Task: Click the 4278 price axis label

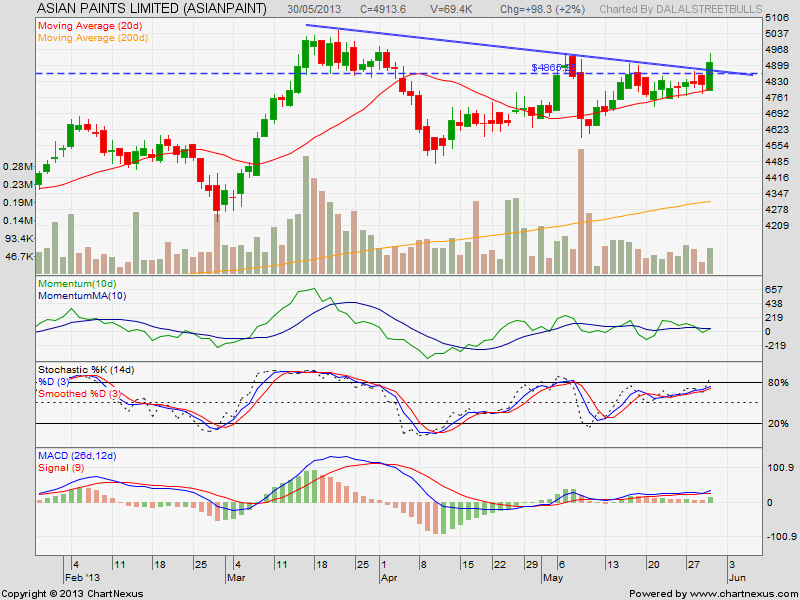Action: tap(778, 209)
